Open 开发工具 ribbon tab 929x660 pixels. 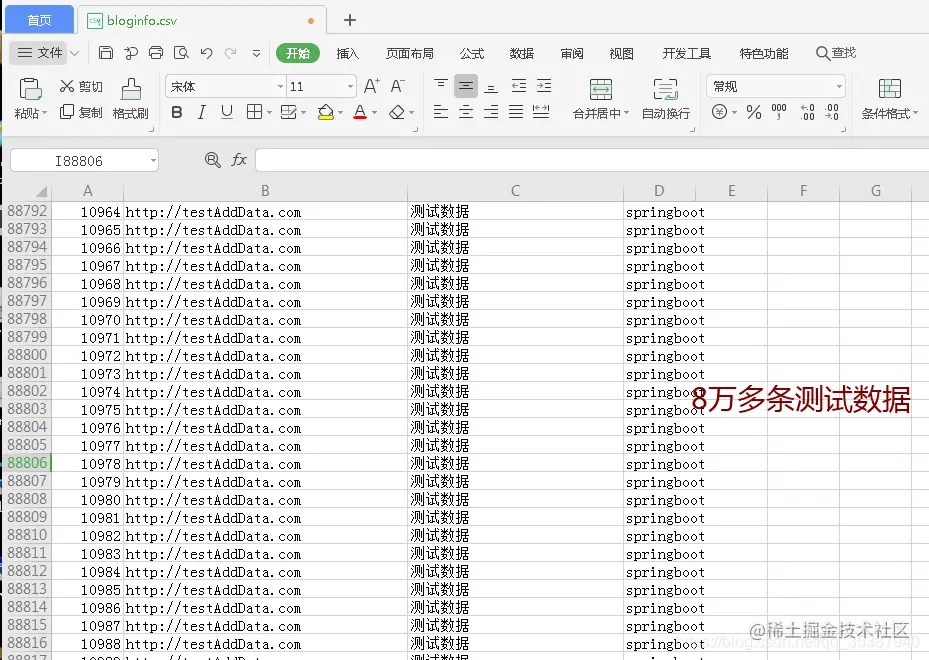tap(687, 53)
